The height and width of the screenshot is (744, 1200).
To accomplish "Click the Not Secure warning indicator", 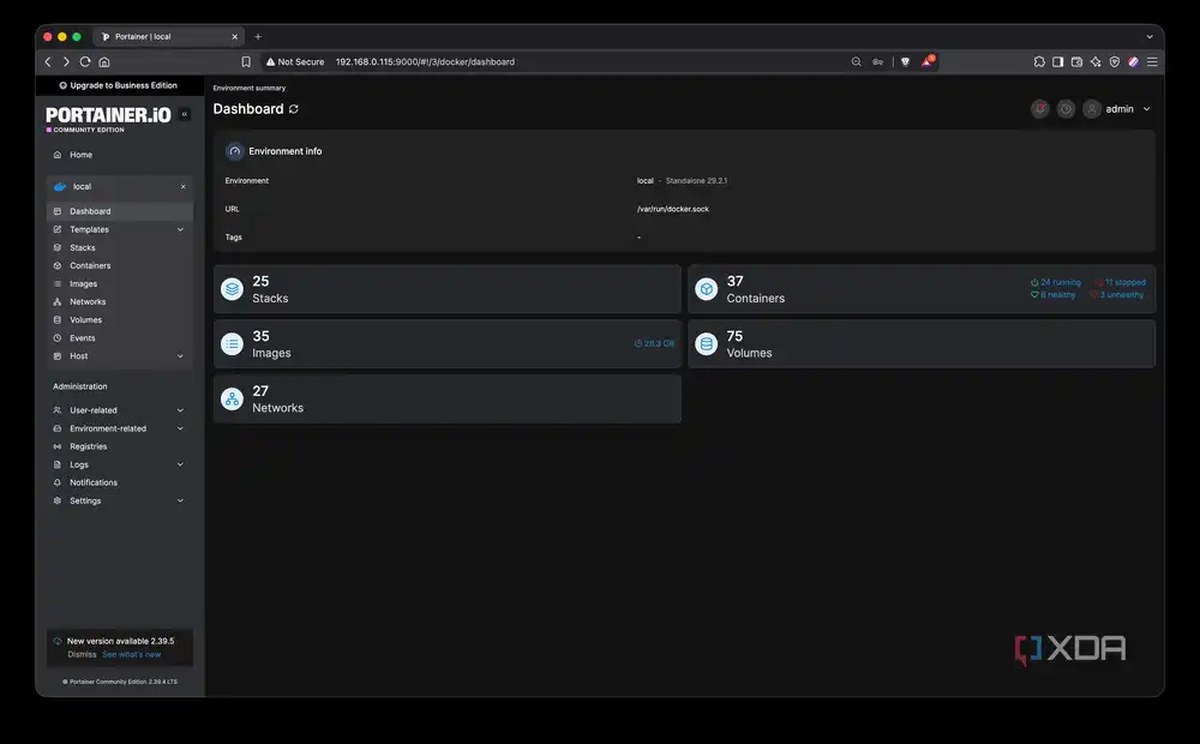I will [295, 62].
